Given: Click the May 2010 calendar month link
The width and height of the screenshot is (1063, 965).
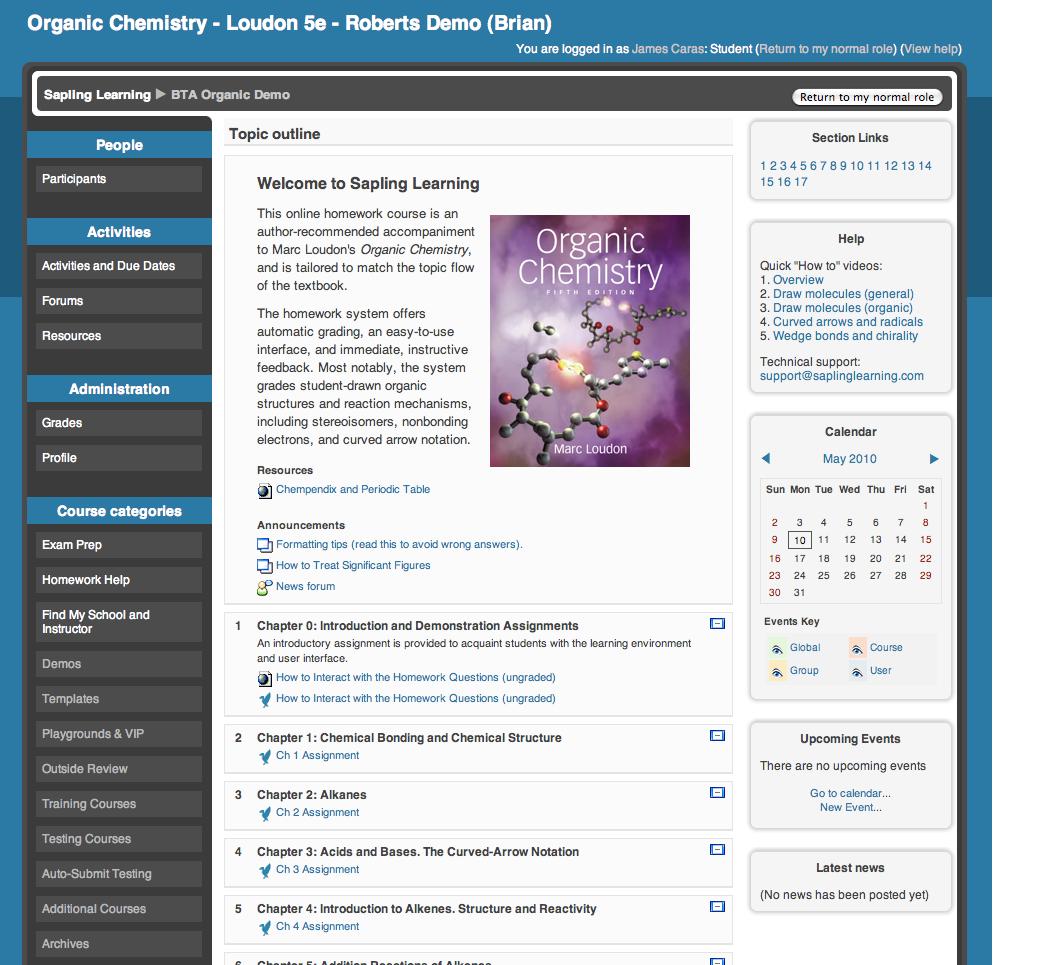Looking at the screenshot, I should pos(849,459).
